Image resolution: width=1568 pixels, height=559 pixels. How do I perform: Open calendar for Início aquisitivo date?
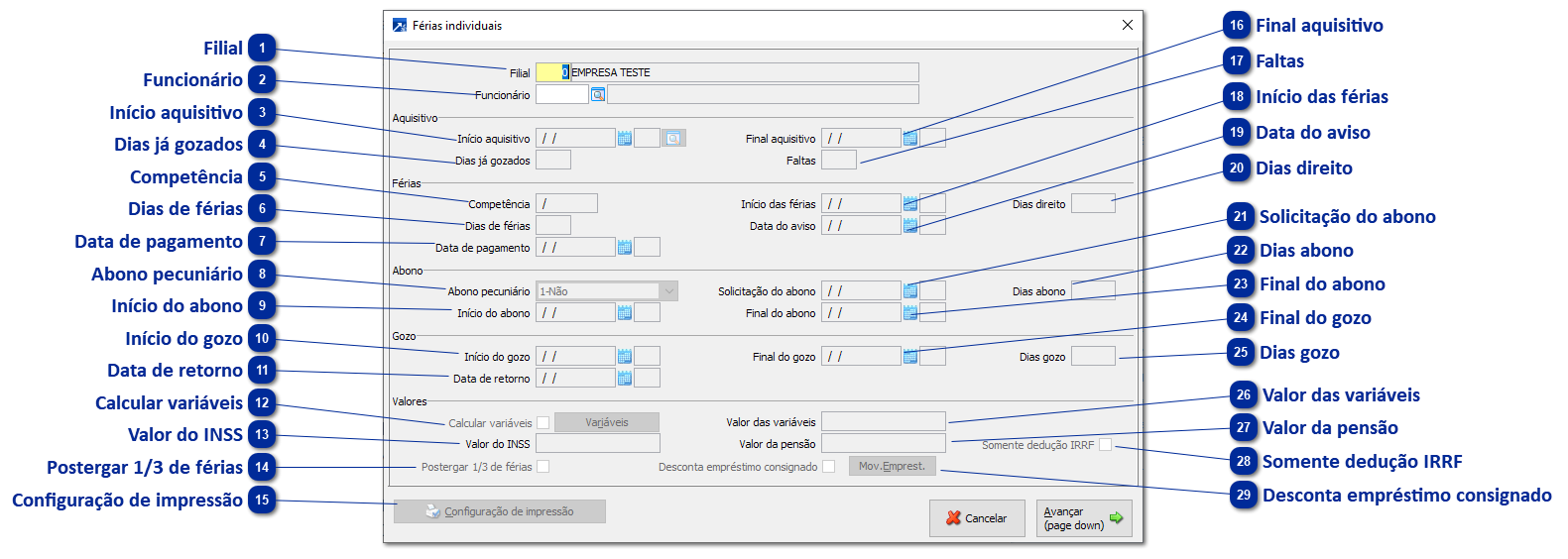625,139
